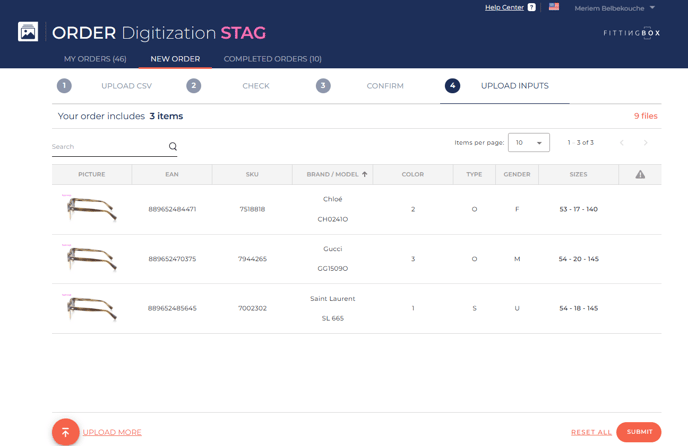This screenshot has height=446, width=688.
Task: Sort by the EAN column header
Action: [172, 174]
